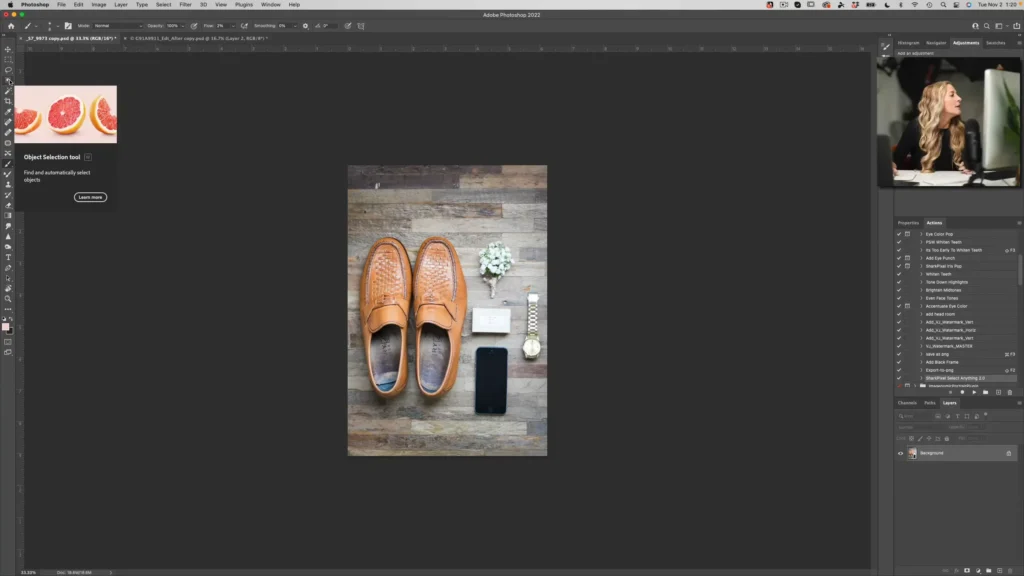
Task: Click the Wi-Fi icon in menu bar
Action: [x=914, y=5]
